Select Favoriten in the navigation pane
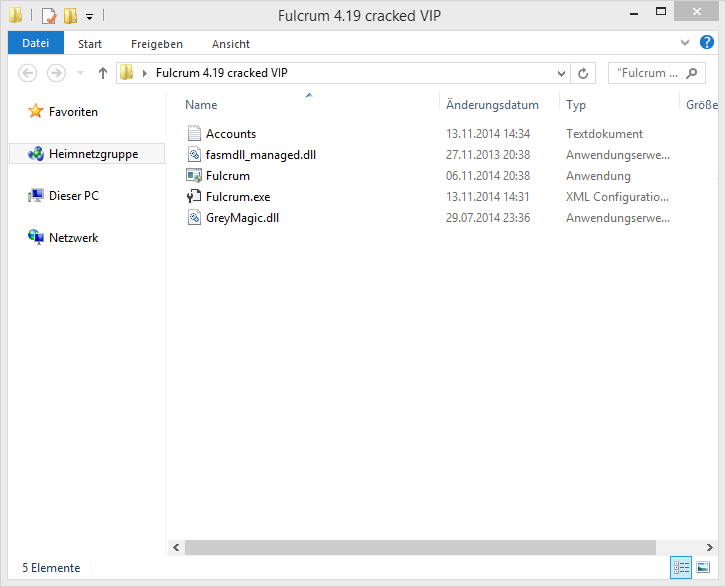The image size is (726, 587). click(73, 112)
